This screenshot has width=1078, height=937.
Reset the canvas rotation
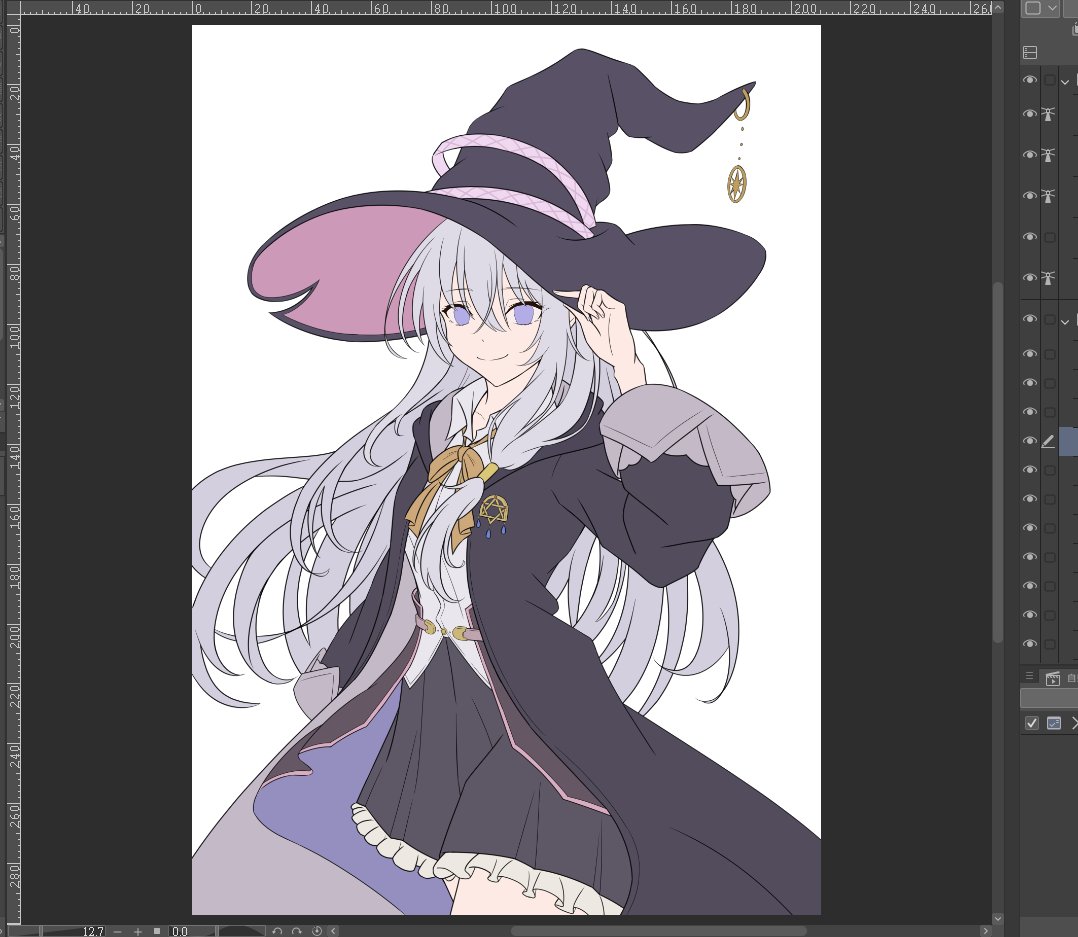tap(317, 932)
